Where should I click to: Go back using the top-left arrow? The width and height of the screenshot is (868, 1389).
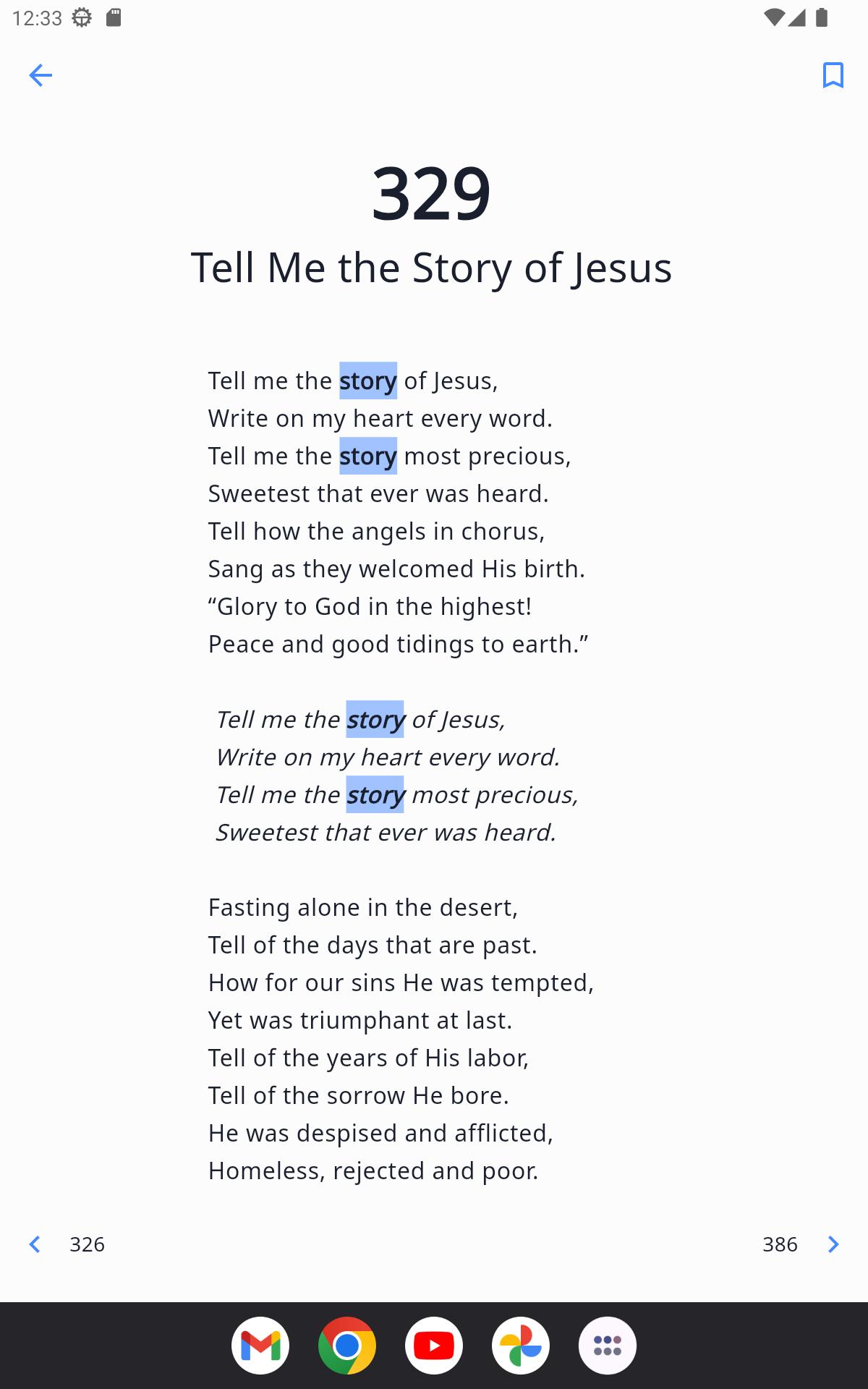point(41,75)
